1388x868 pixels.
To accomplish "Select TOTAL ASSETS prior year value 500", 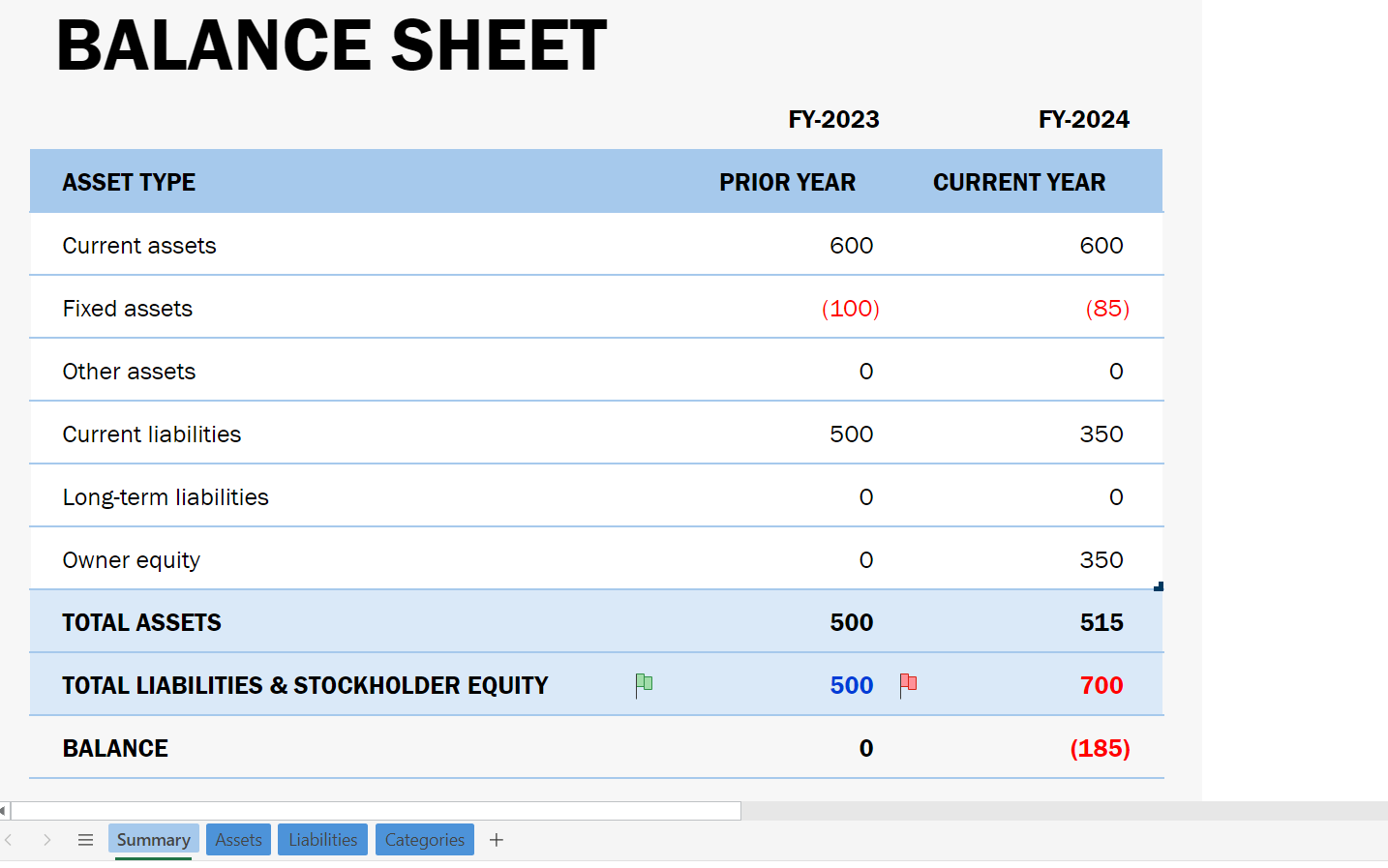I will 852,622.
